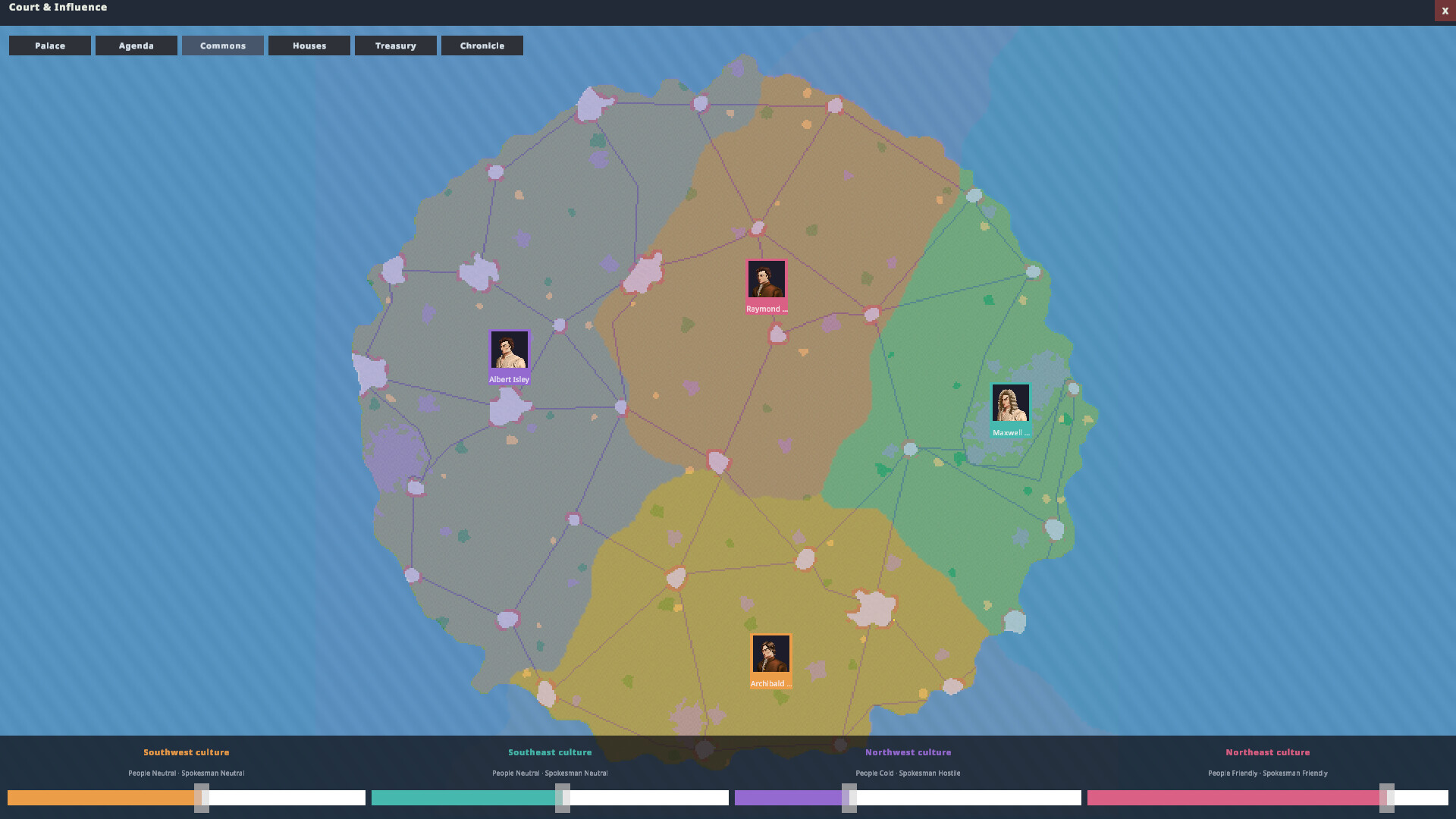
Task: Click the Albert Isley name label
Action: (509, 379)
